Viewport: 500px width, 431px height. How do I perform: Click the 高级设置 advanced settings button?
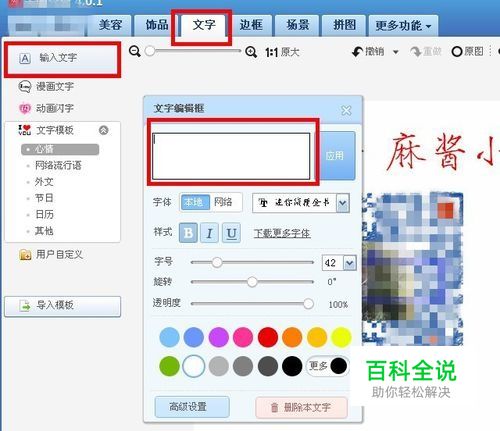(192, 407)
